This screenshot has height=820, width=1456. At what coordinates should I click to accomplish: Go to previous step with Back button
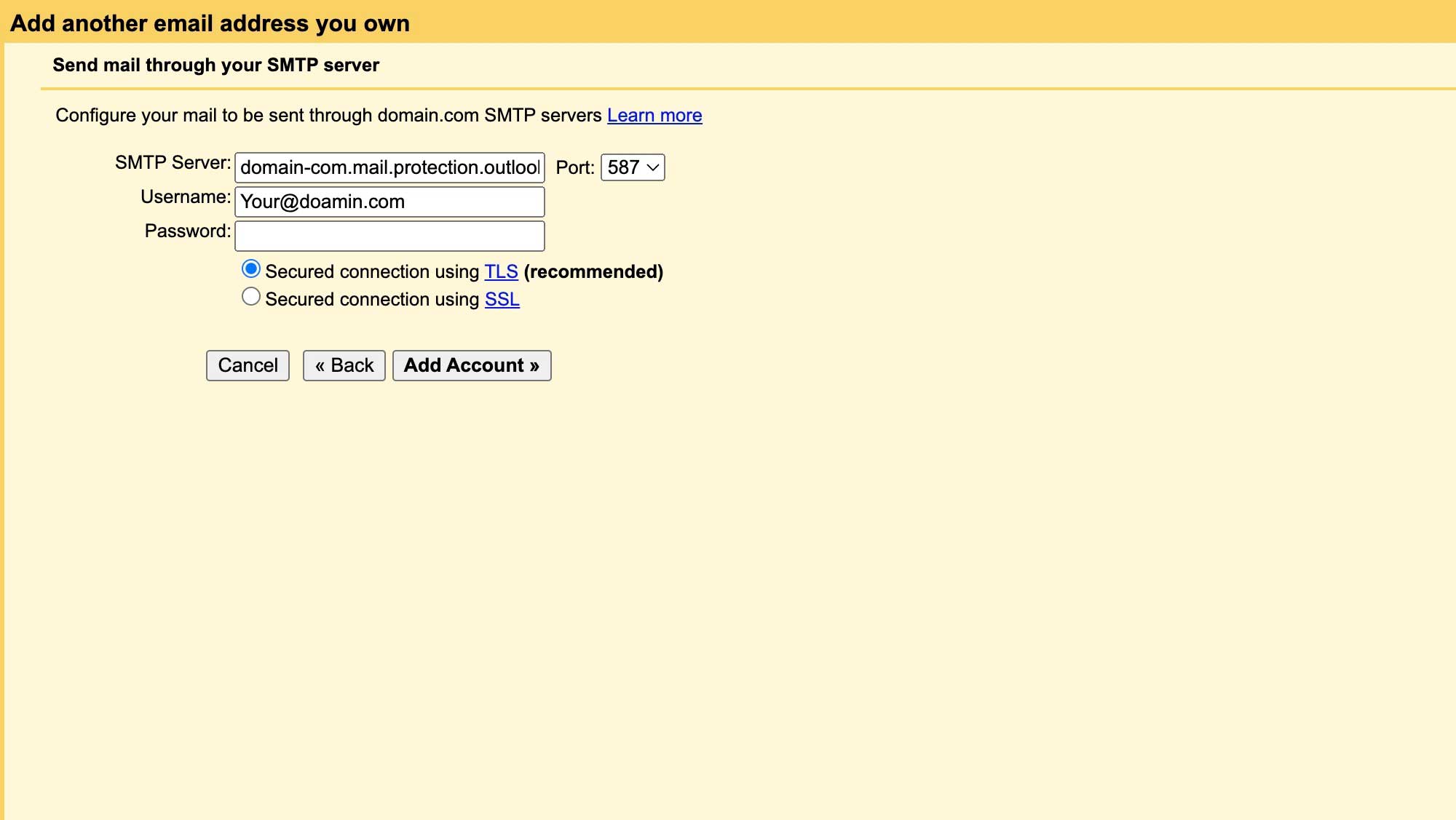point(344,365)
